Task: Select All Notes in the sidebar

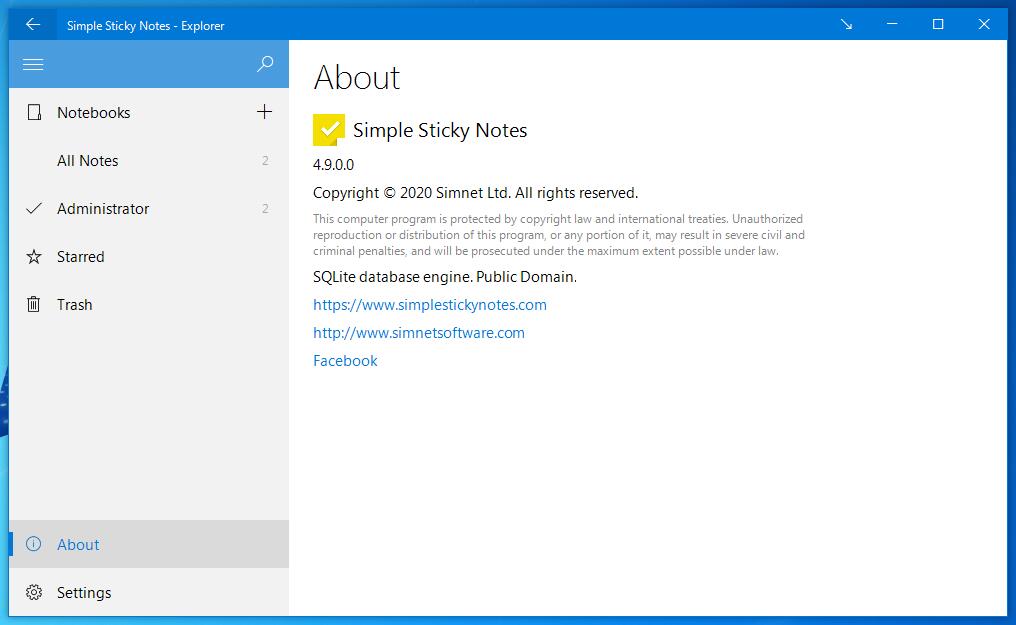Action: (88, 161)
